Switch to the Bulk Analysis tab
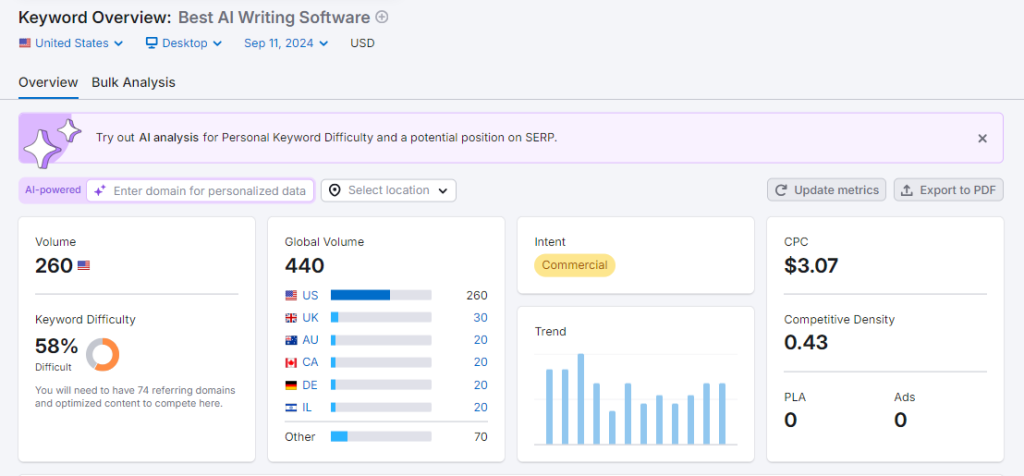The width and height of the screenshot is (1024, 476). pos(133,82)
